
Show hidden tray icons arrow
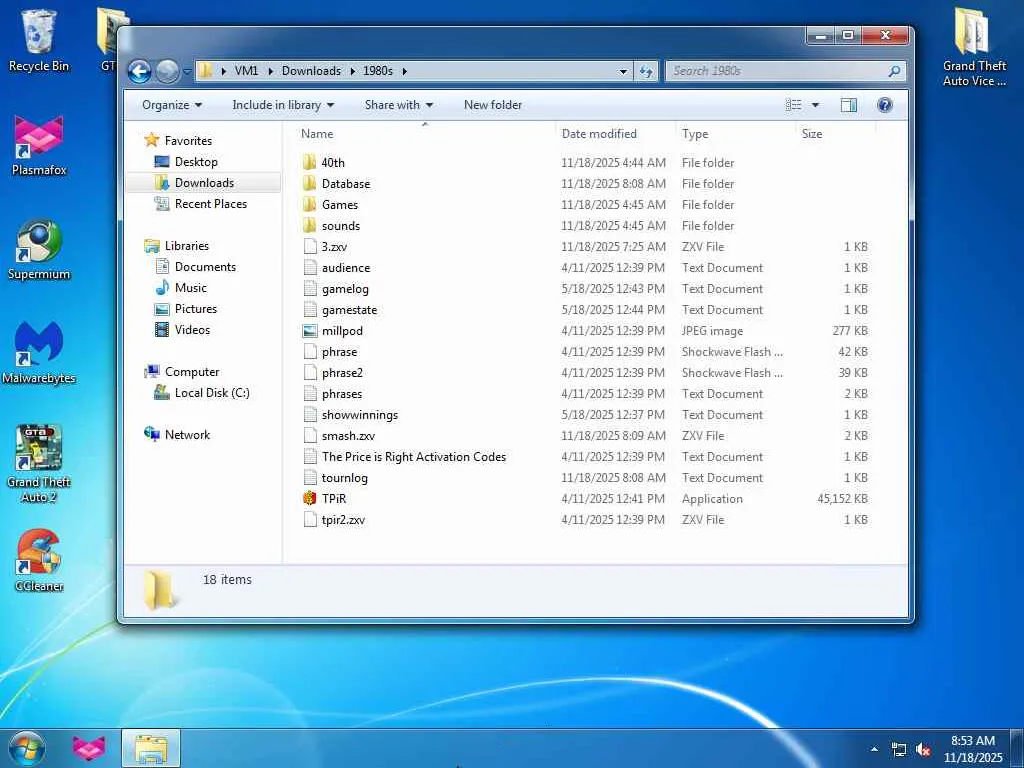[874, 749]
